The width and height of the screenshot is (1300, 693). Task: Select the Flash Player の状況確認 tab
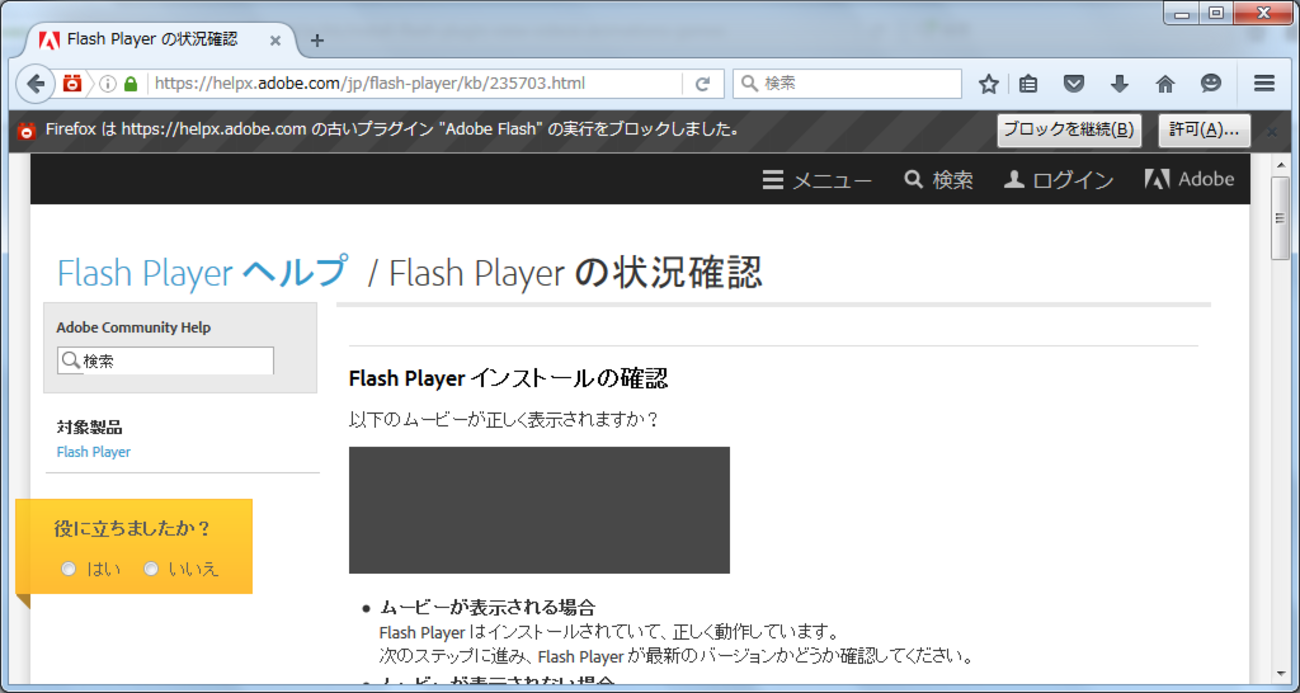coord(160,41)
